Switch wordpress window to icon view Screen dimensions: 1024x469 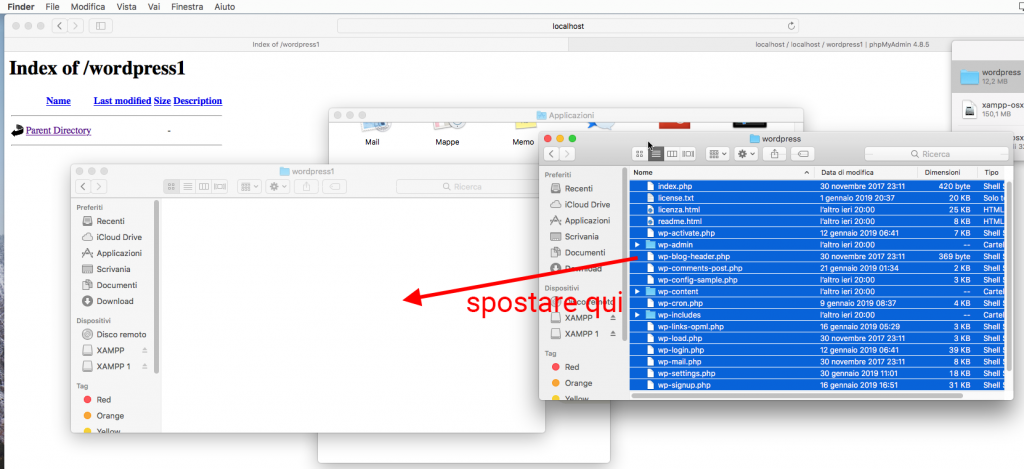click(x=640, y=154)
